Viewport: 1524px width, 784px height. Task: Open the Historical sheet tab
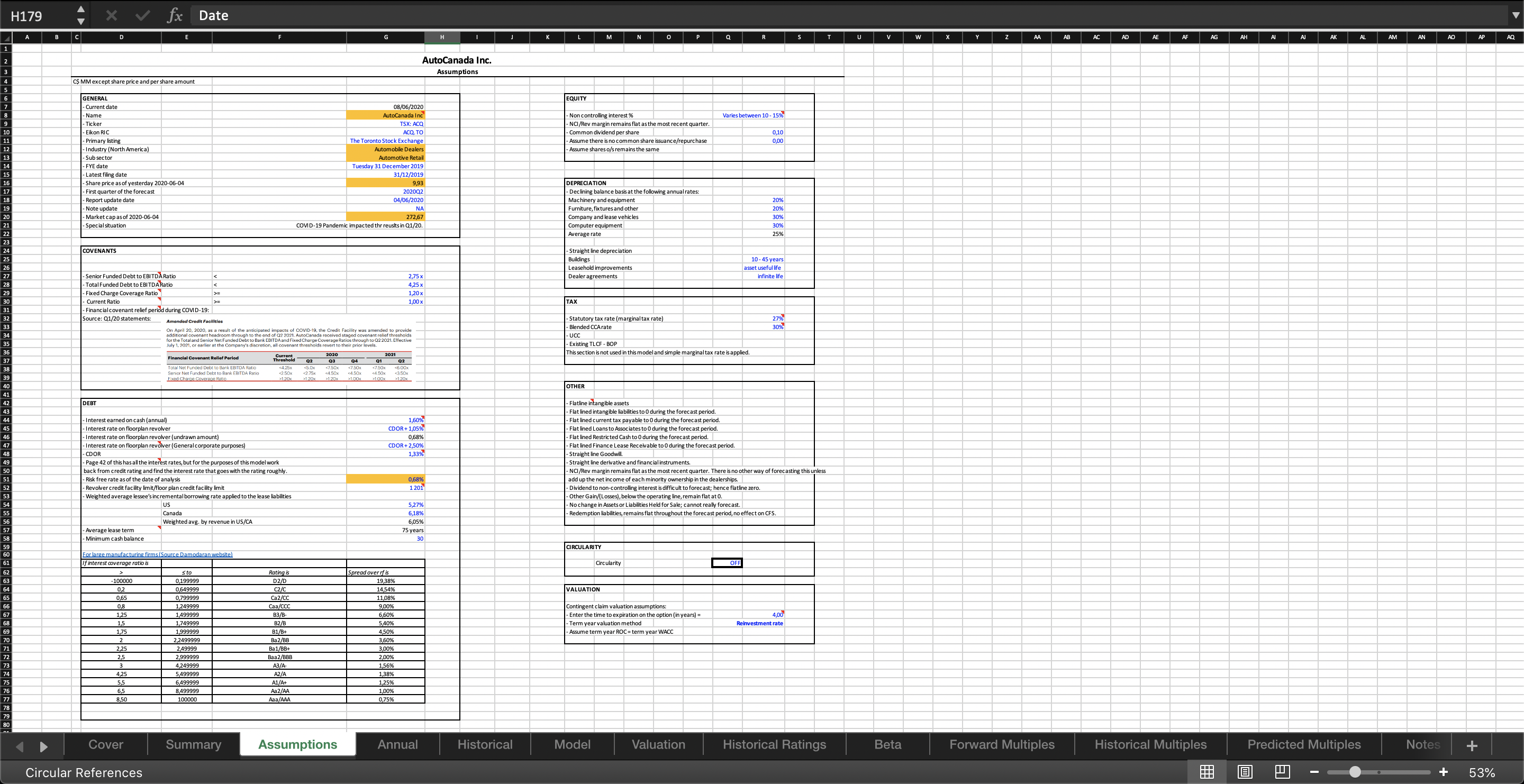click(485, 744)
